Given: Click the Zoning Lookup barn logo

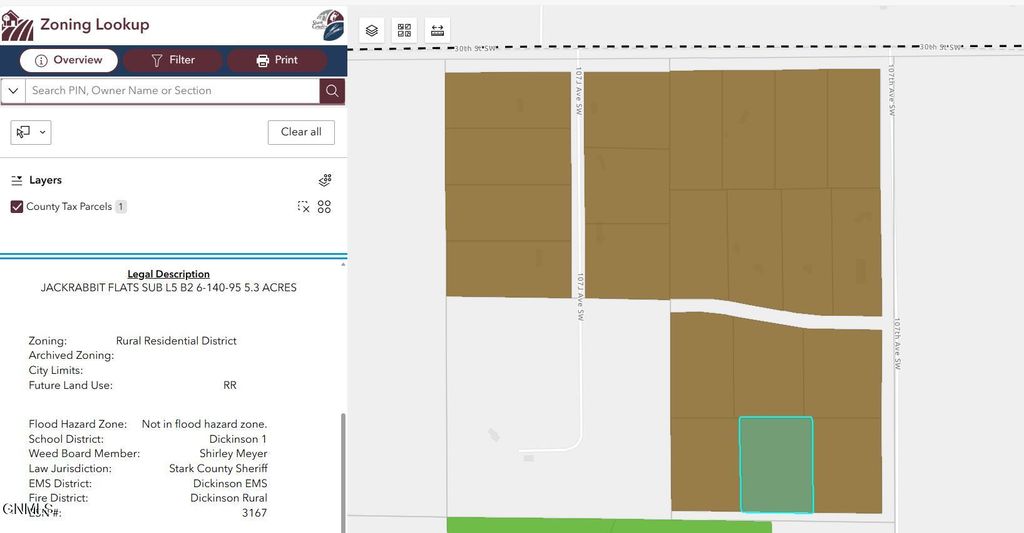Looking at the screenshot, I should (x=17, y=25).
